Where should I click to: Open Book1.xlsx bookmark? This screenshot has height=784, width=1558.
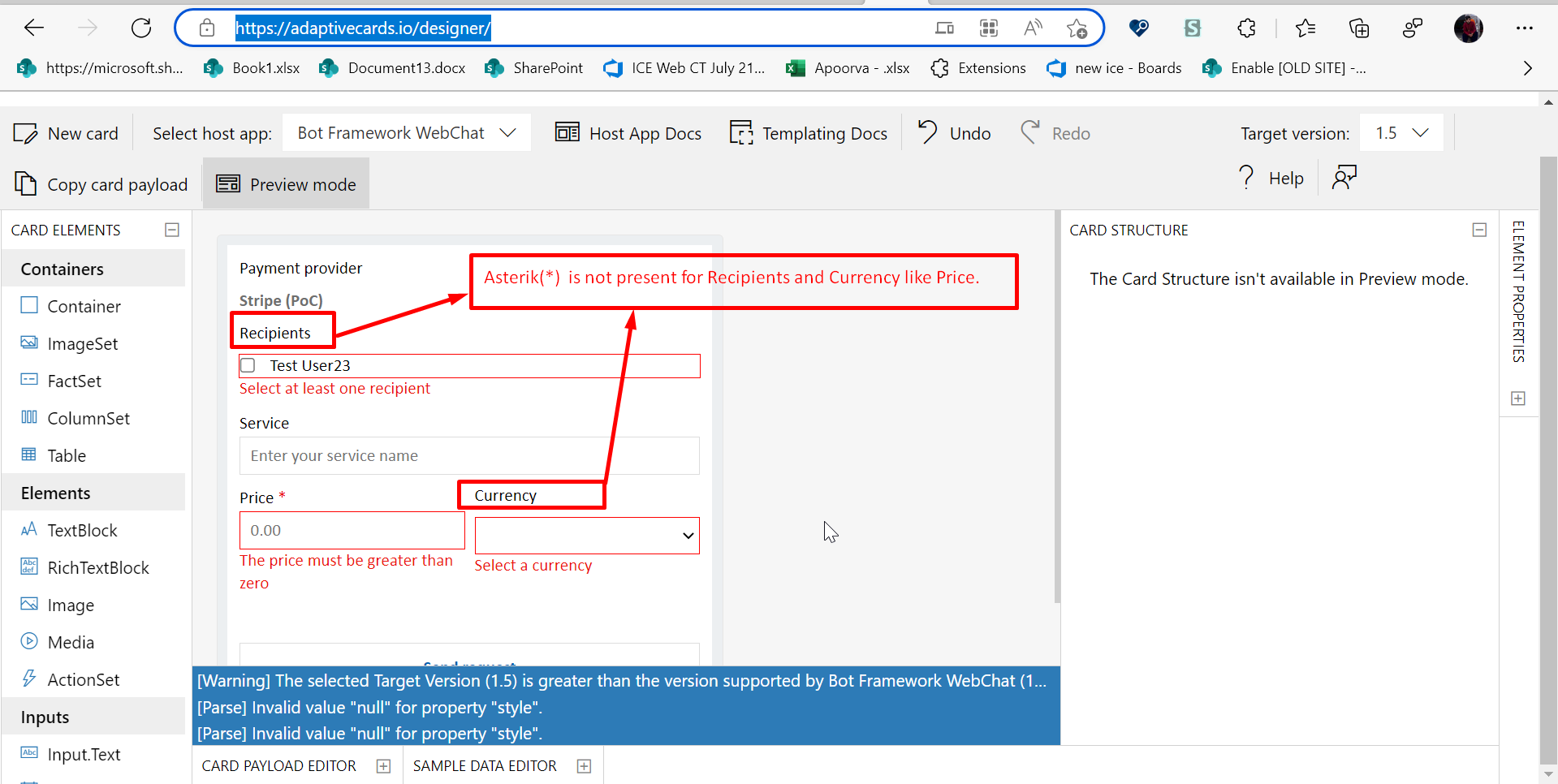[252, 68]
